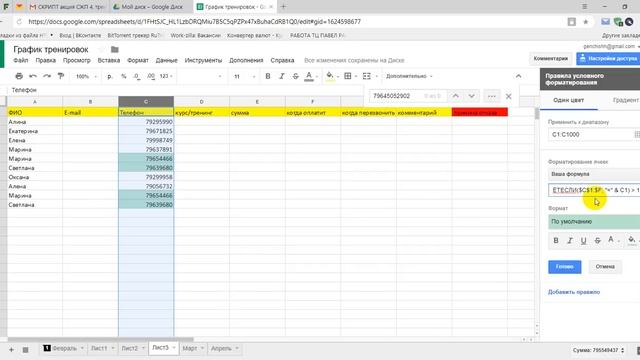Viewport: 640px width, 360px height.
Task: Open the font size 11 dropdown
Action: 244,76
